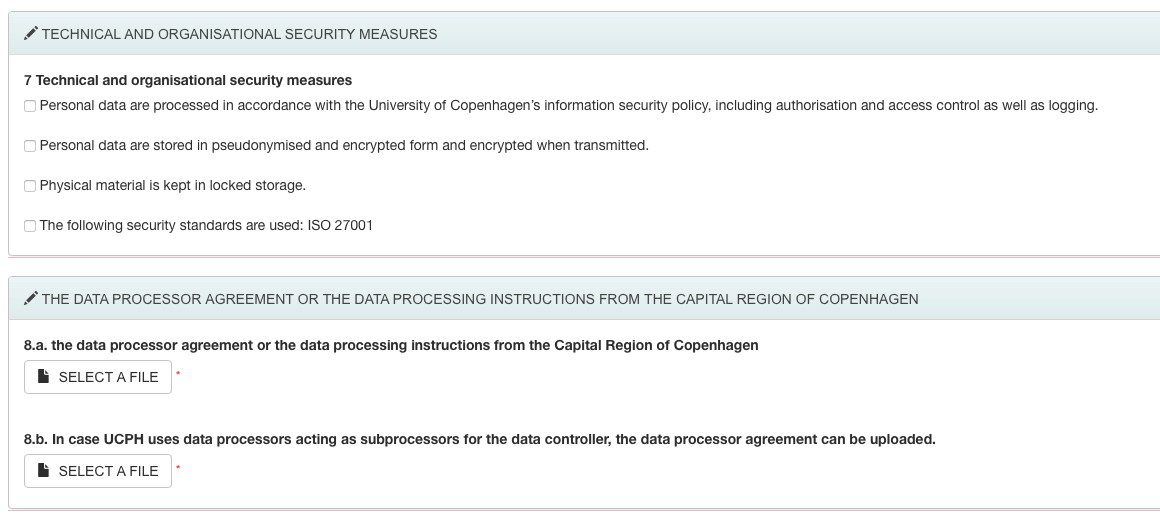Click the file icon in the 8.a upload button
The image size is (1160, 522).
pos(44,376)
